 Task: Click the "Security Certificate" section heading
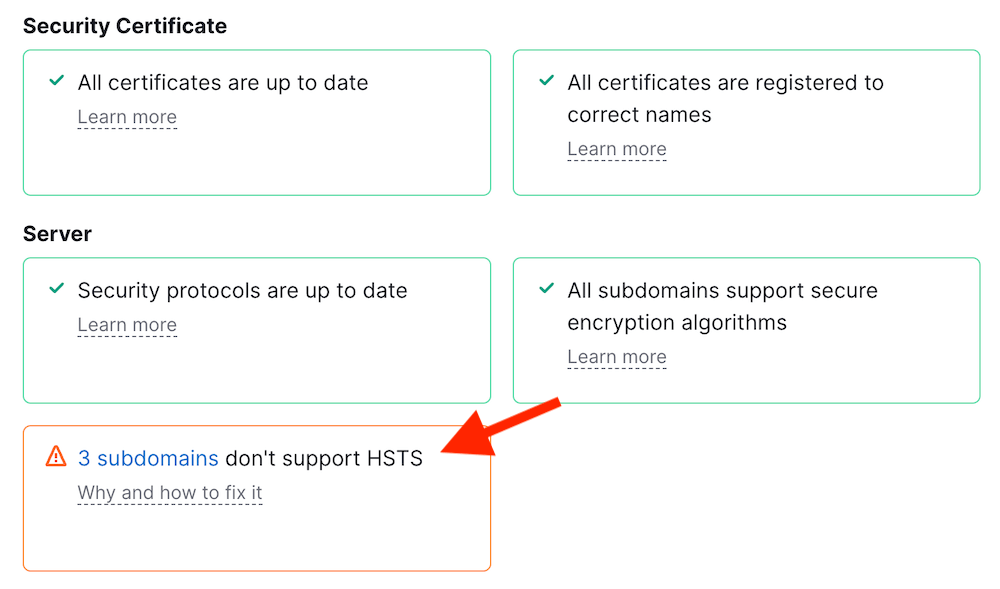(125, 26)
